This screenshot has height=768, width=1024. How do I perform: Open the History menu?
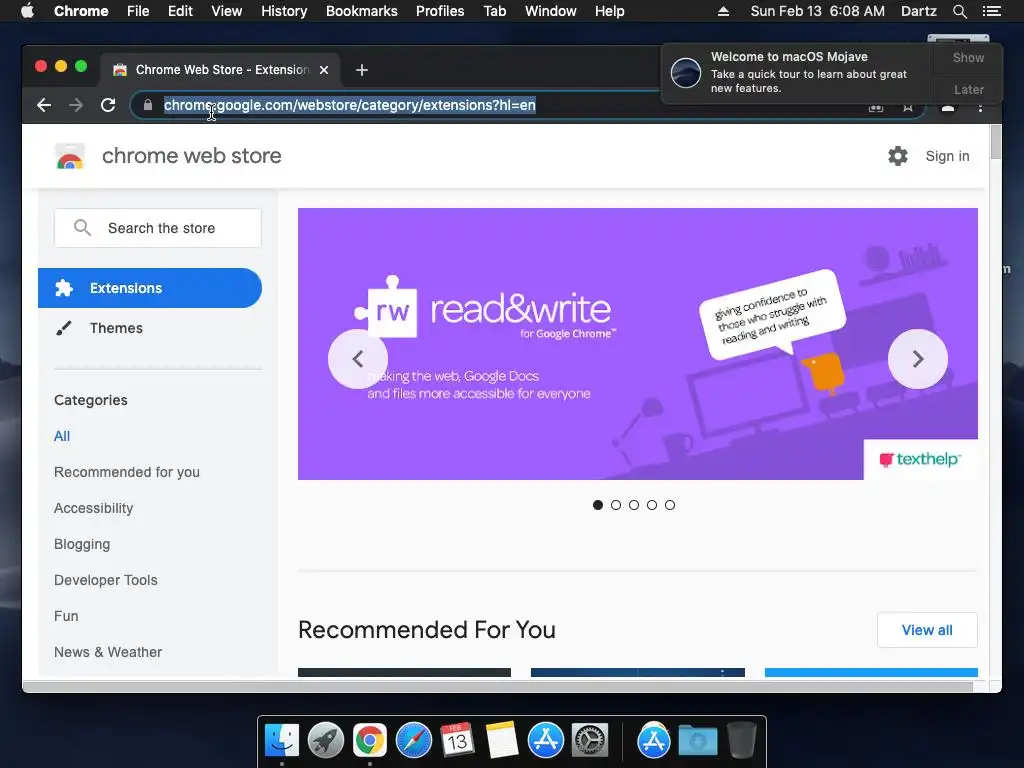click(284, 11)
